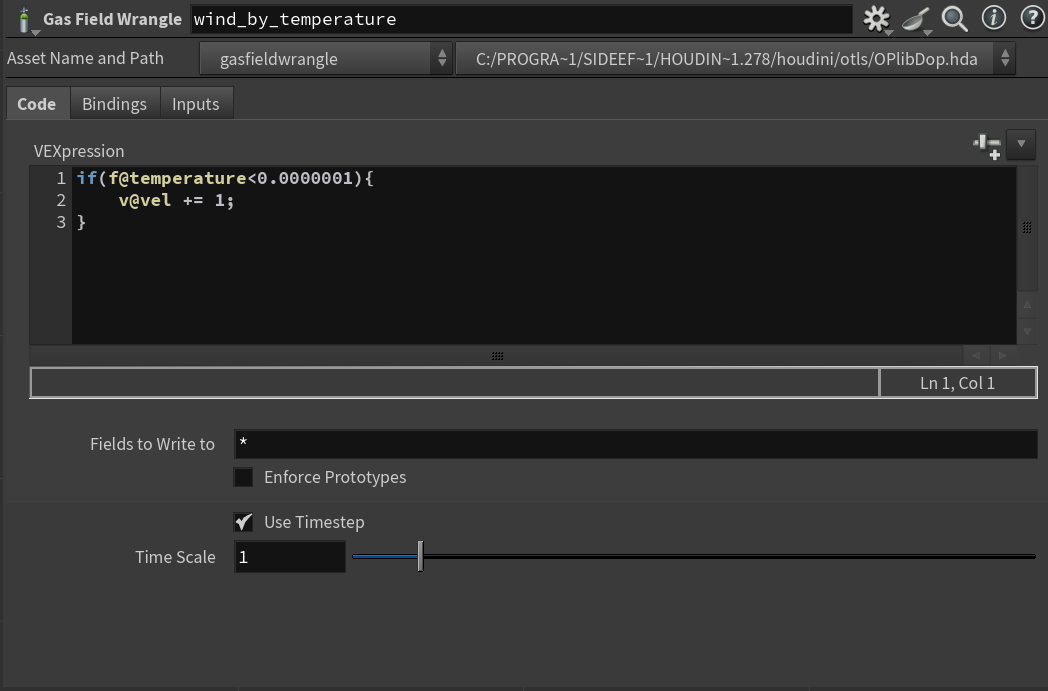
Task: Click the Gas Field Wrangle node icon
Action: pyautogui.click(x=25, y=20)
